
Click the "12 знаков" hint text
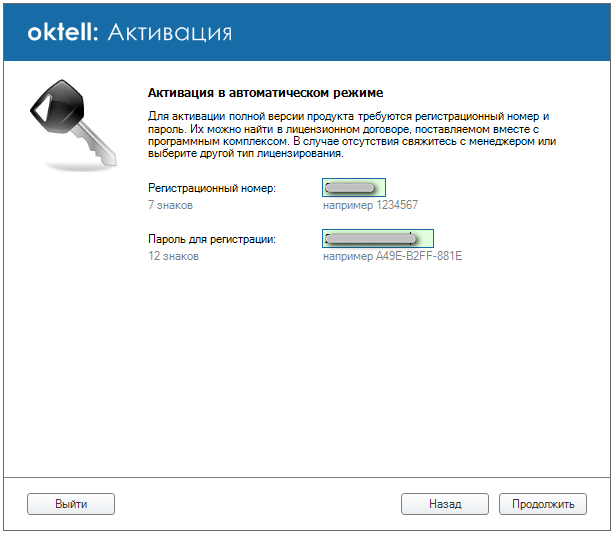pyautogui.click(x=173, y=256)
